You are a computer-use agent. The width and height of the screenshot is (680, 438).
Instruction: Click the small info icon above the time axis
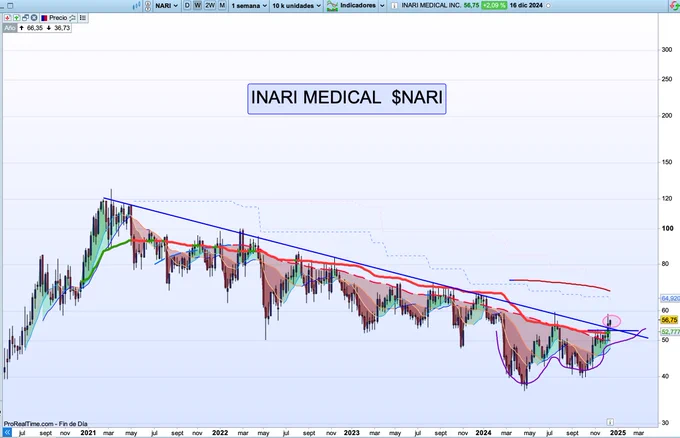pyautogui.click(x=610, y=422)
